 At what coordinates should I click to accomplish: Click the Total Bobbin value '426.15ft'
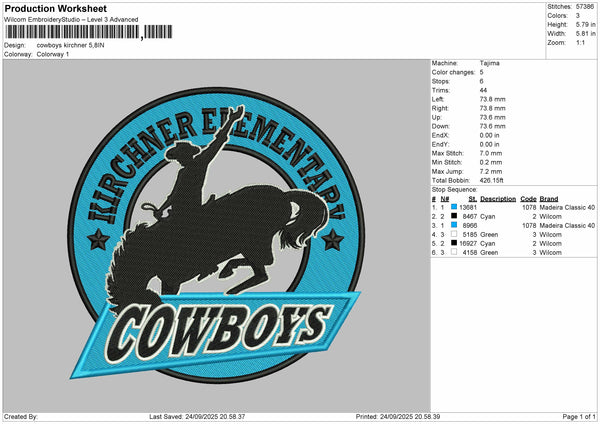pos(491,180)
